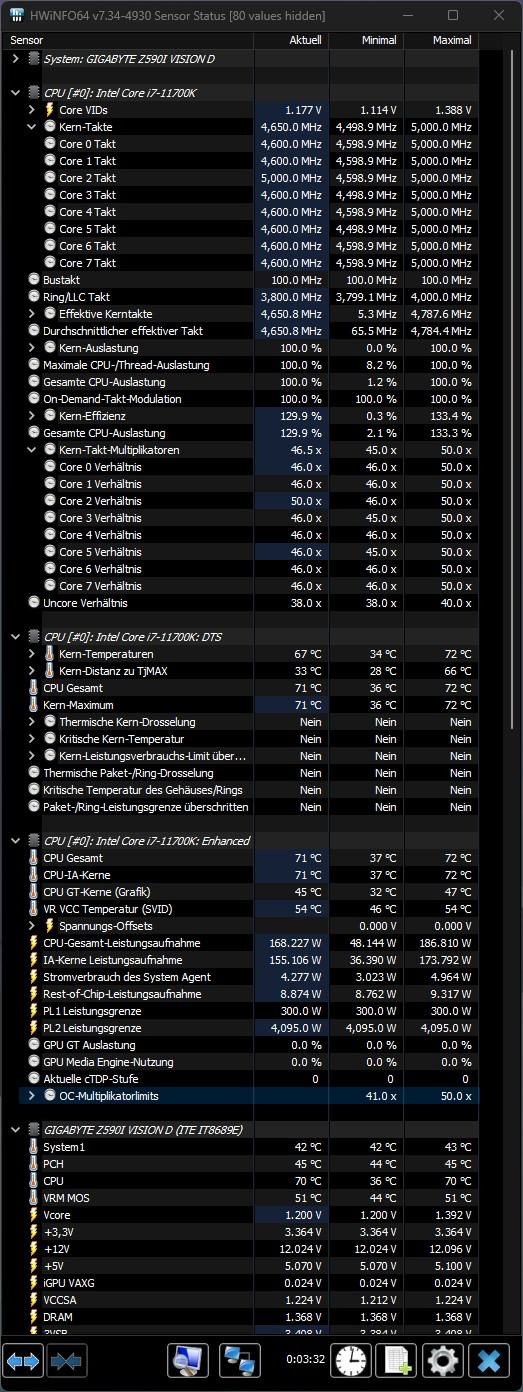The width and height of the screenshot is (523, 1392).
Task: Collapse CPU [#0] Intel Core i7-11700K group
Action: (15, 93)
